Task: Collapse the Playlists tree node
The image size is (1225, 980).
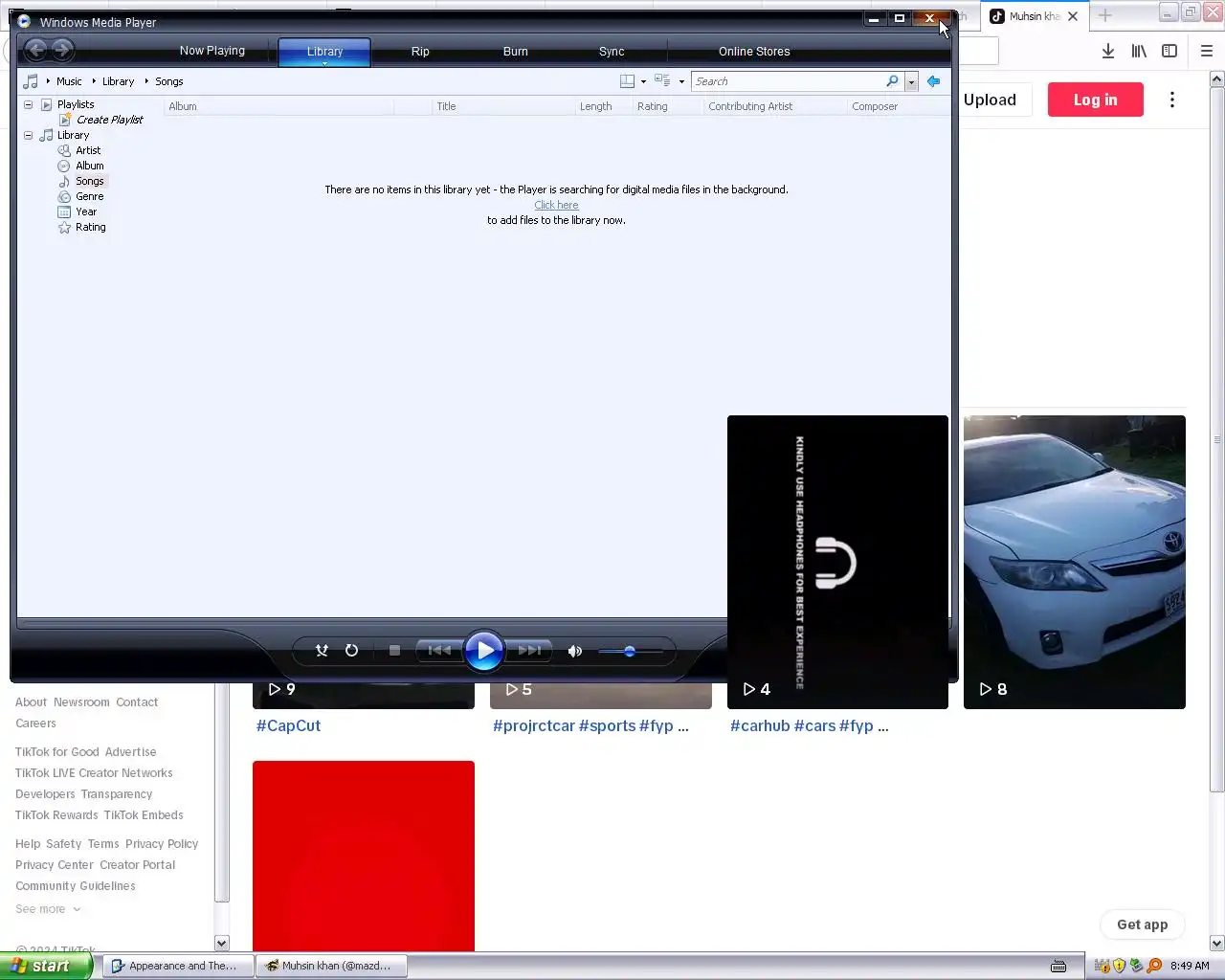Action: (x=29, y=104)
